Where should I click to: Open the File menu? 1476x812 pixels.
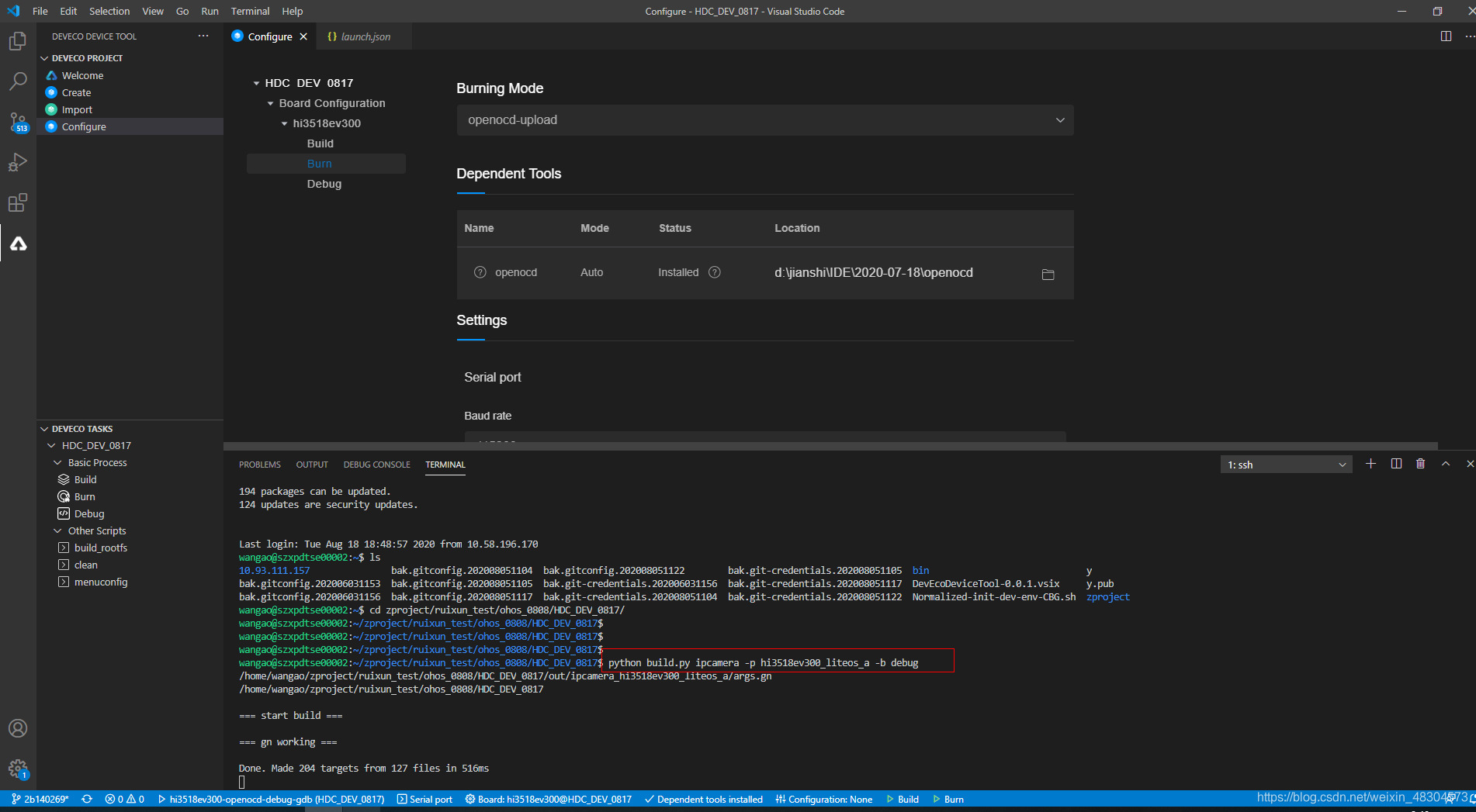click(40, 11)
